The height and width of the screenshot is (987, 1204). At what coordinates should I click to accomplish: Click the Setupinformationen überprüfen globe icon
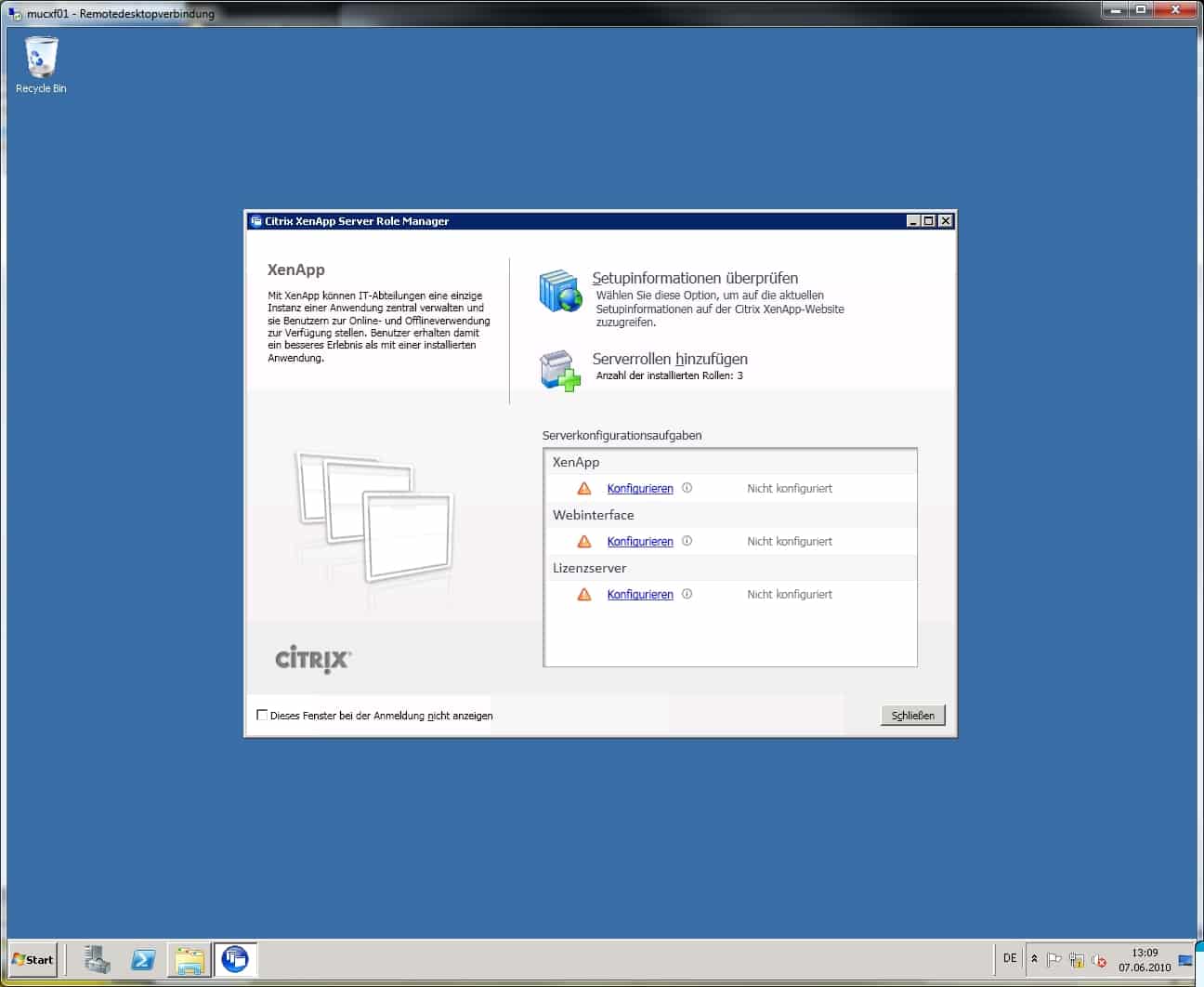pyautogui.click(x=561, y=291)
